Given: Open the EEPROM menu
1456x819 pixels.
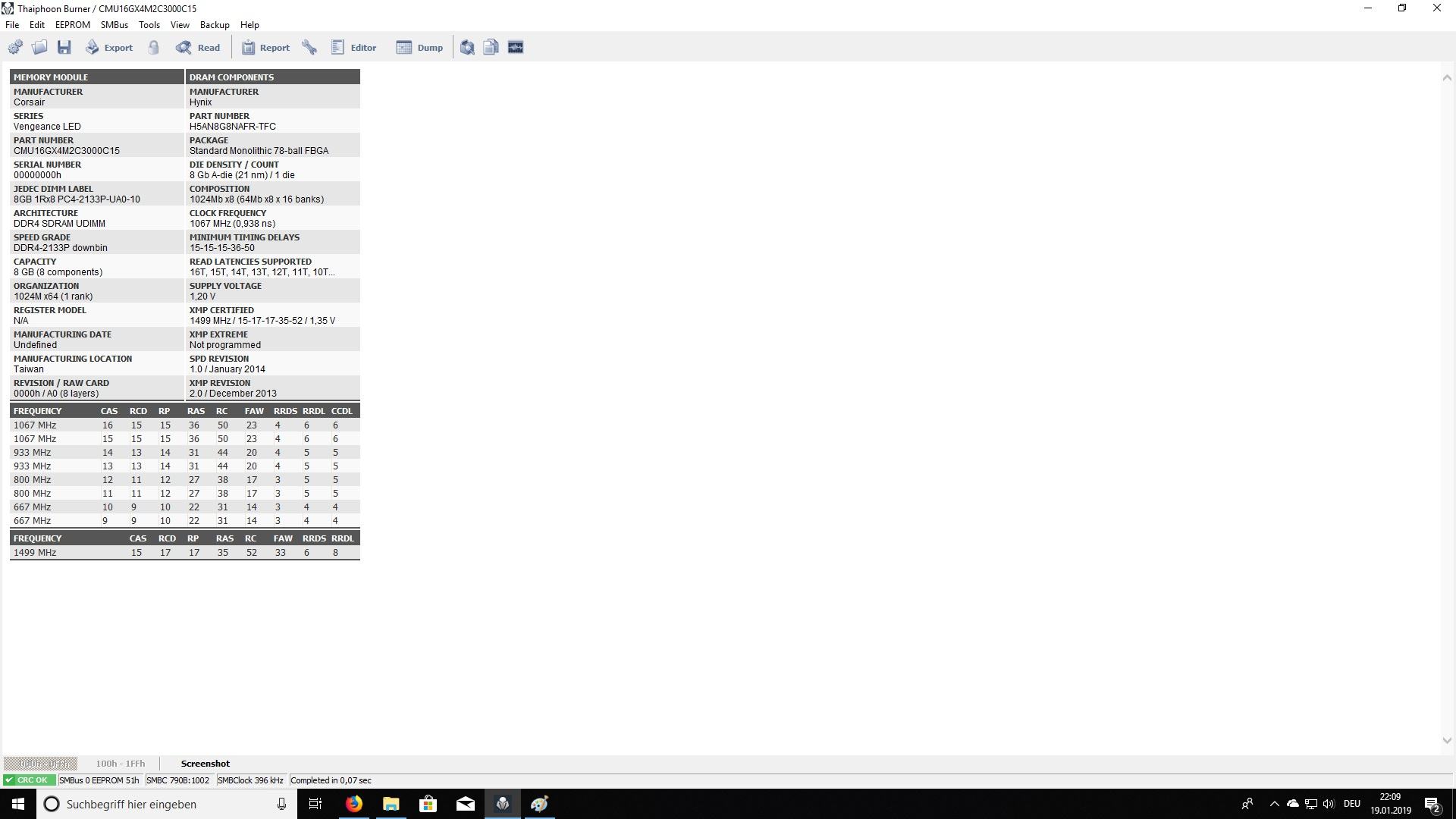Looking at the screenshot, I should click(x=73, y=25).
